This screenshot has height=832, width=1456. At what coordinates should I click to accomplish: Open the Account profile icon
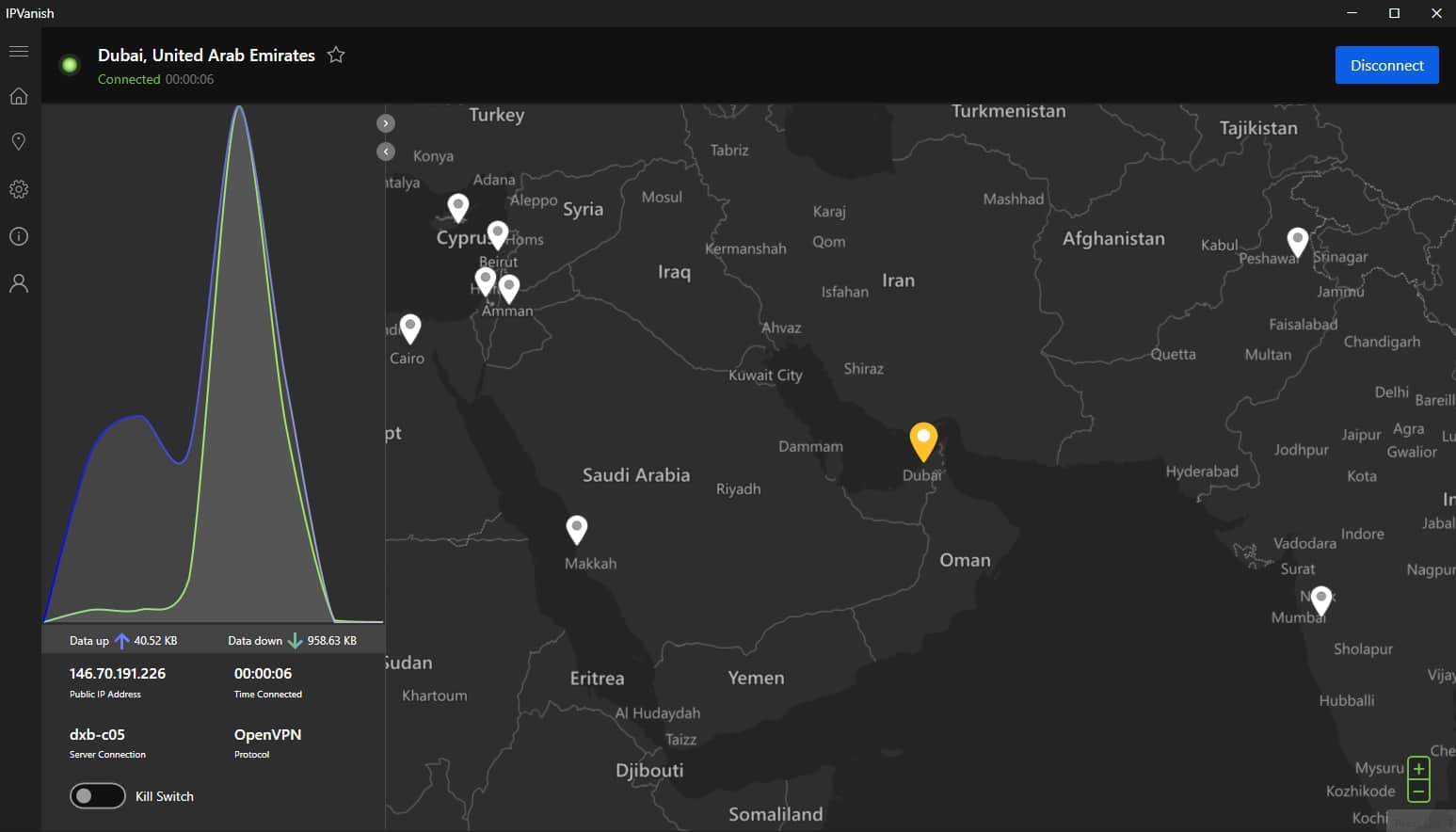coord(19,283)
